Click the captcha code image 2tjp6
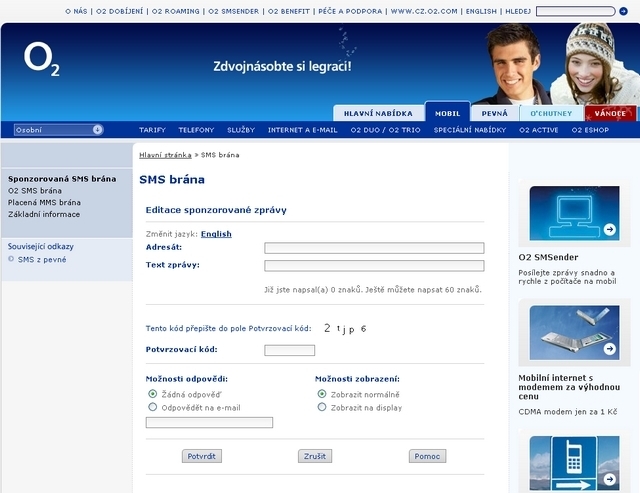640x493 pixels. pos(345,329)
